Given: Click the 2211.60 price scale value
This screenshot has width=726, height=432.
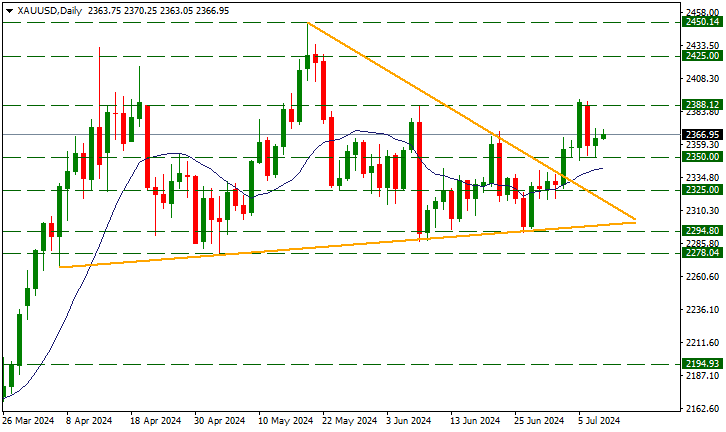Looking at the screenshot, I should point(702,343).
